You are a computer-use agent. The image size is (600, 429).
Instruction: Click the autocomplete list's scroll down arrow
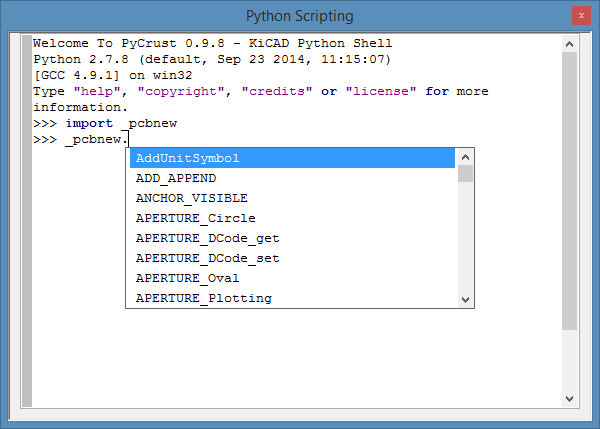click(x=465, y=299)
